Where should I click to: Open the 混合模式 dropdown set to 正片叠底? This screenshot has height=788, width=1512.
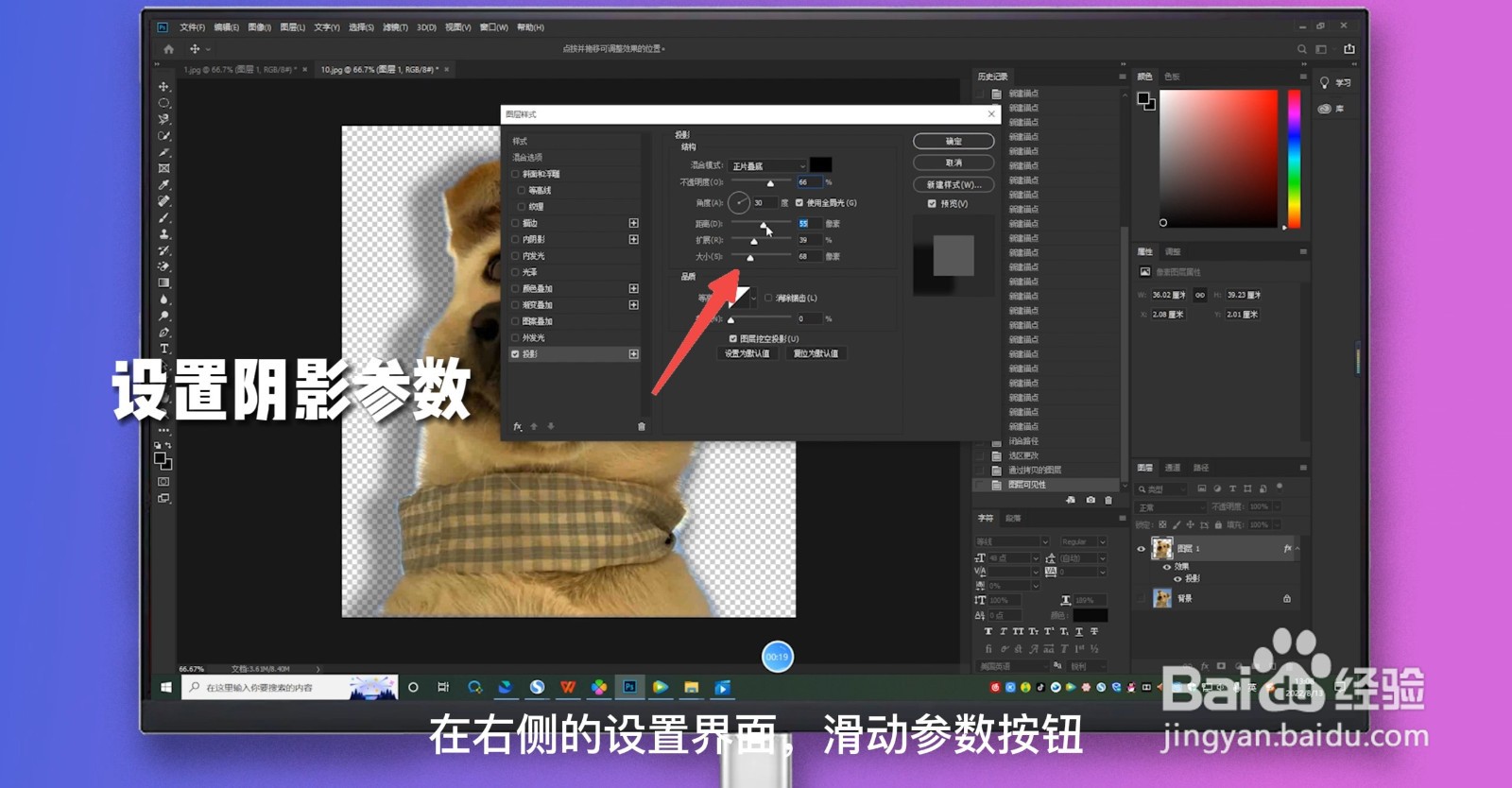(766, 166)
